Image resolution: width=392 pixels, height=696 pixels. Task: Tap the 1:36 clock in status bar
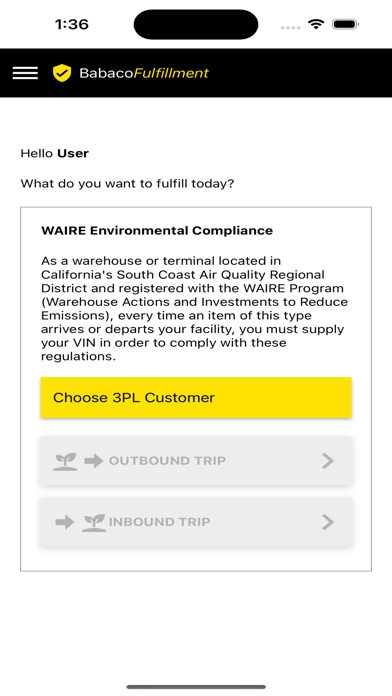pos(72,24)
